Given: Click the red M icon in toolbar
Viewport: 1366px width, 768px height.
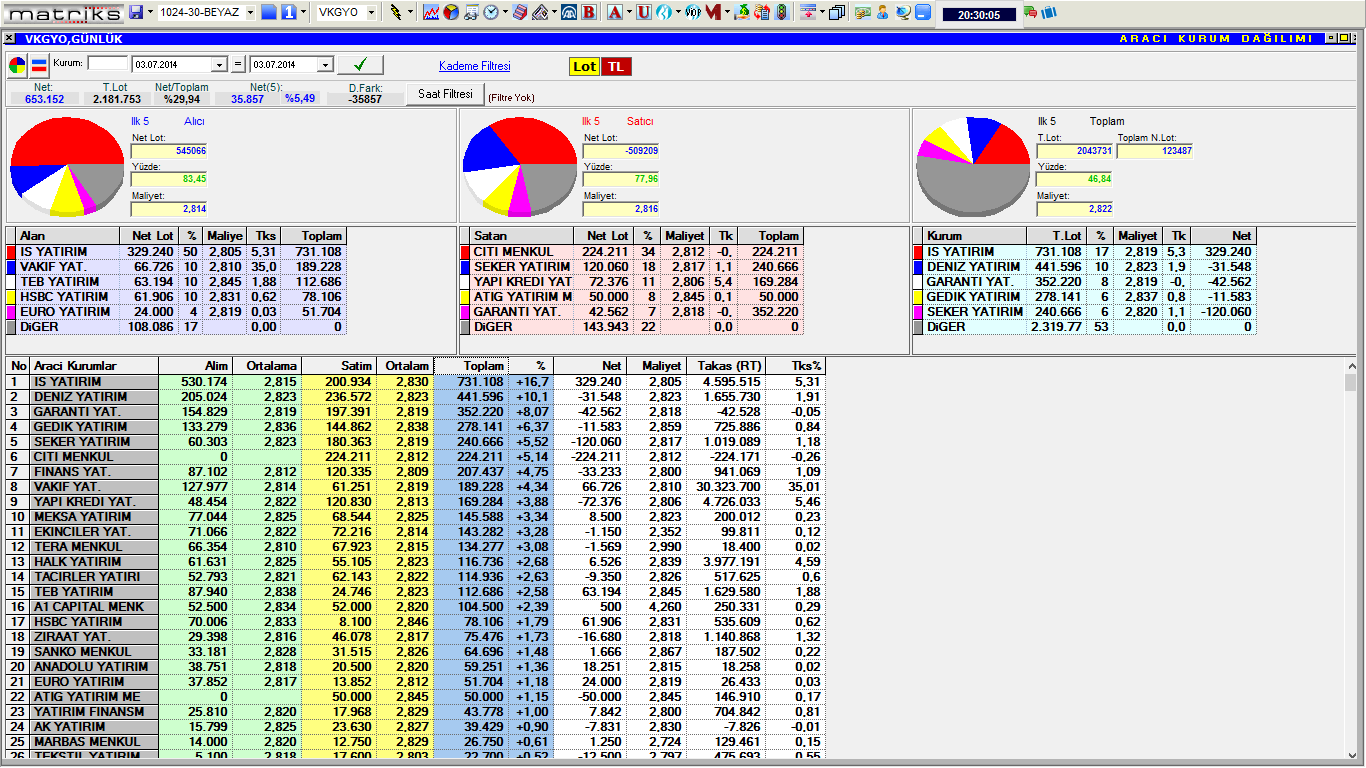Looking at the screenshot, I should pyautogui.click(x=712, y=13).
